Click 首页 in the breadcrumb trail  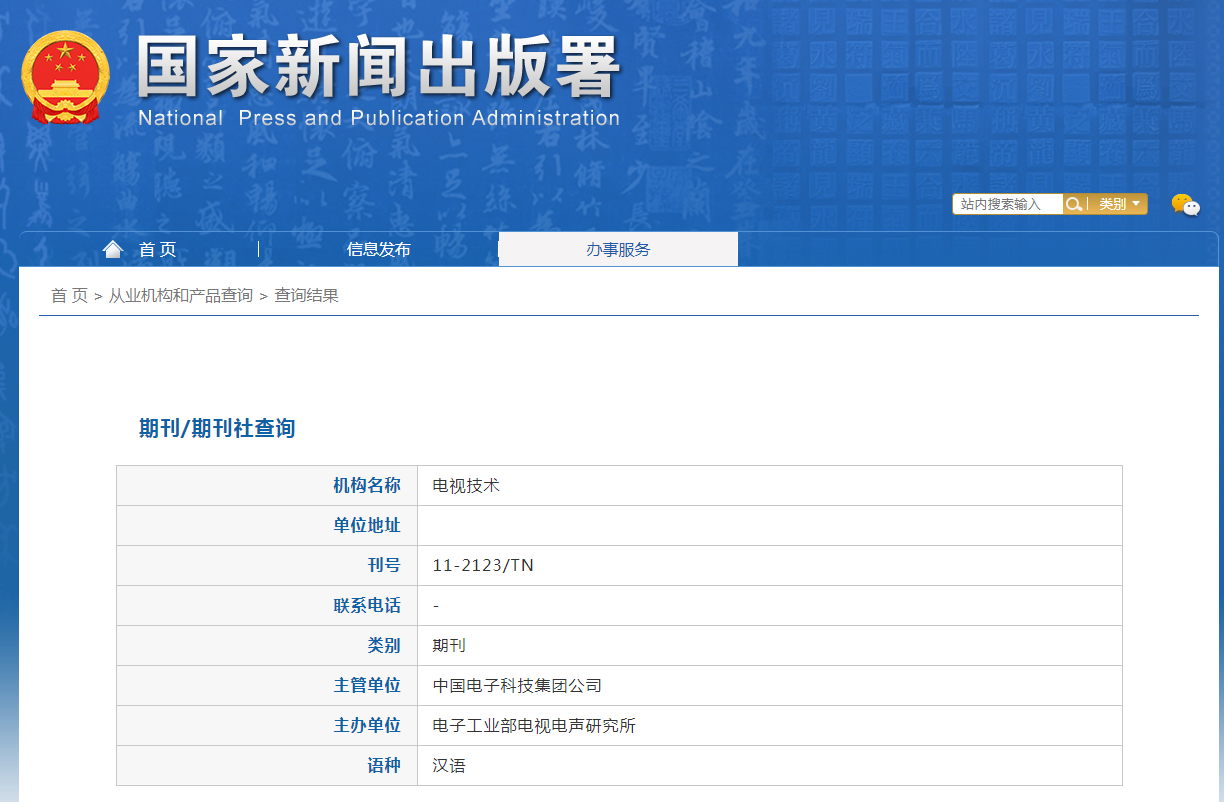click(69, 296)
